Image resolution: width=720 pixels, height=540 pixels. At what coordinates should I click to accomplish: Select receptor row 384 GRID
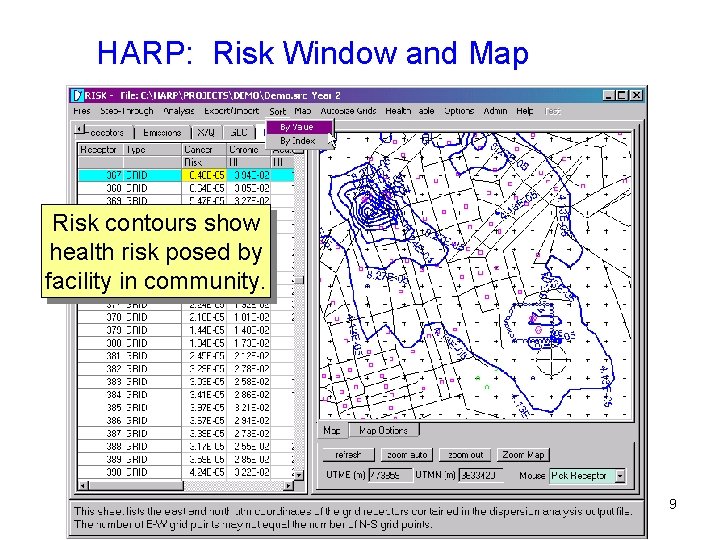(x=186, y=394)
